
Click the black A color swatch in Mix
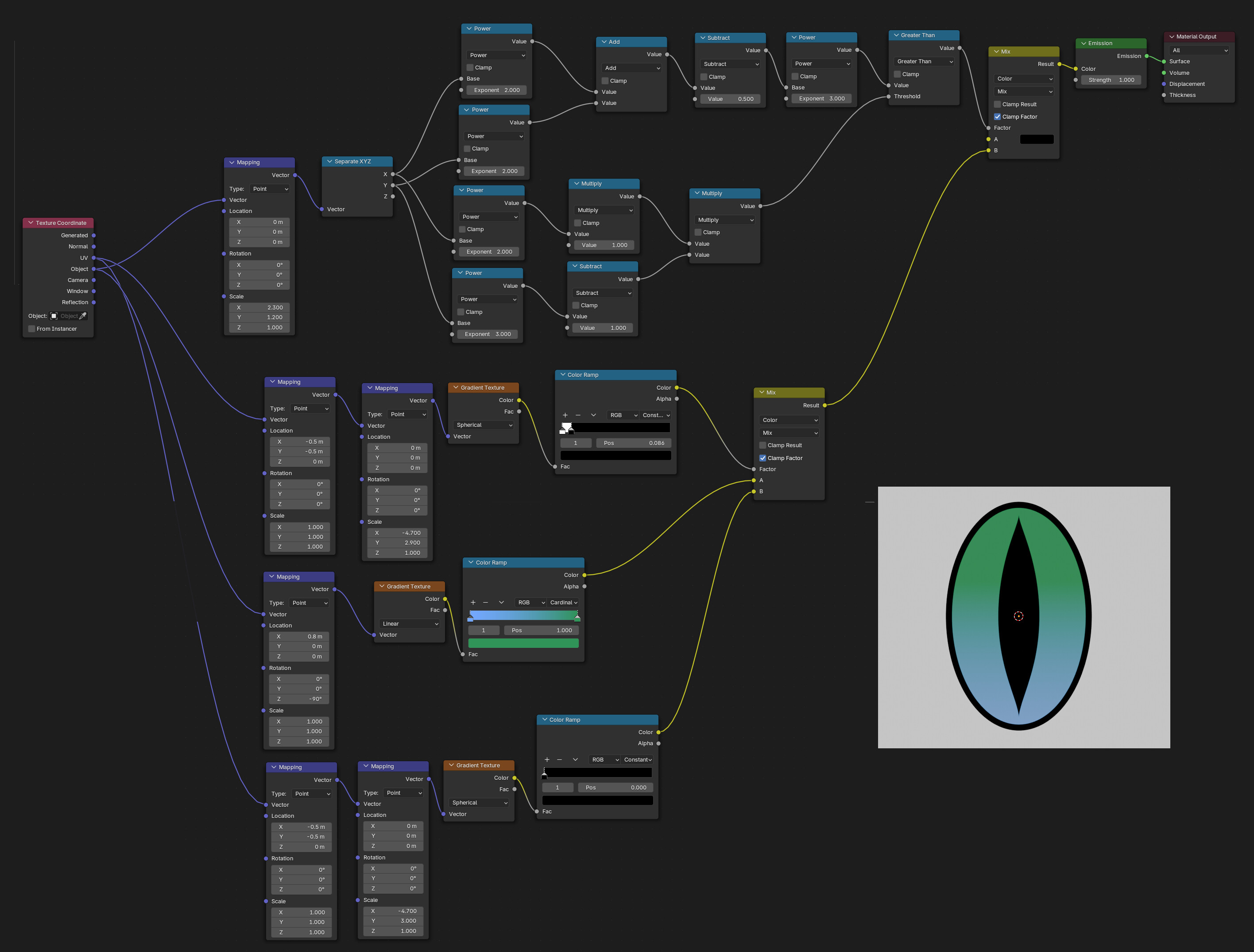pyautogui.click(x=1037, y=139)
